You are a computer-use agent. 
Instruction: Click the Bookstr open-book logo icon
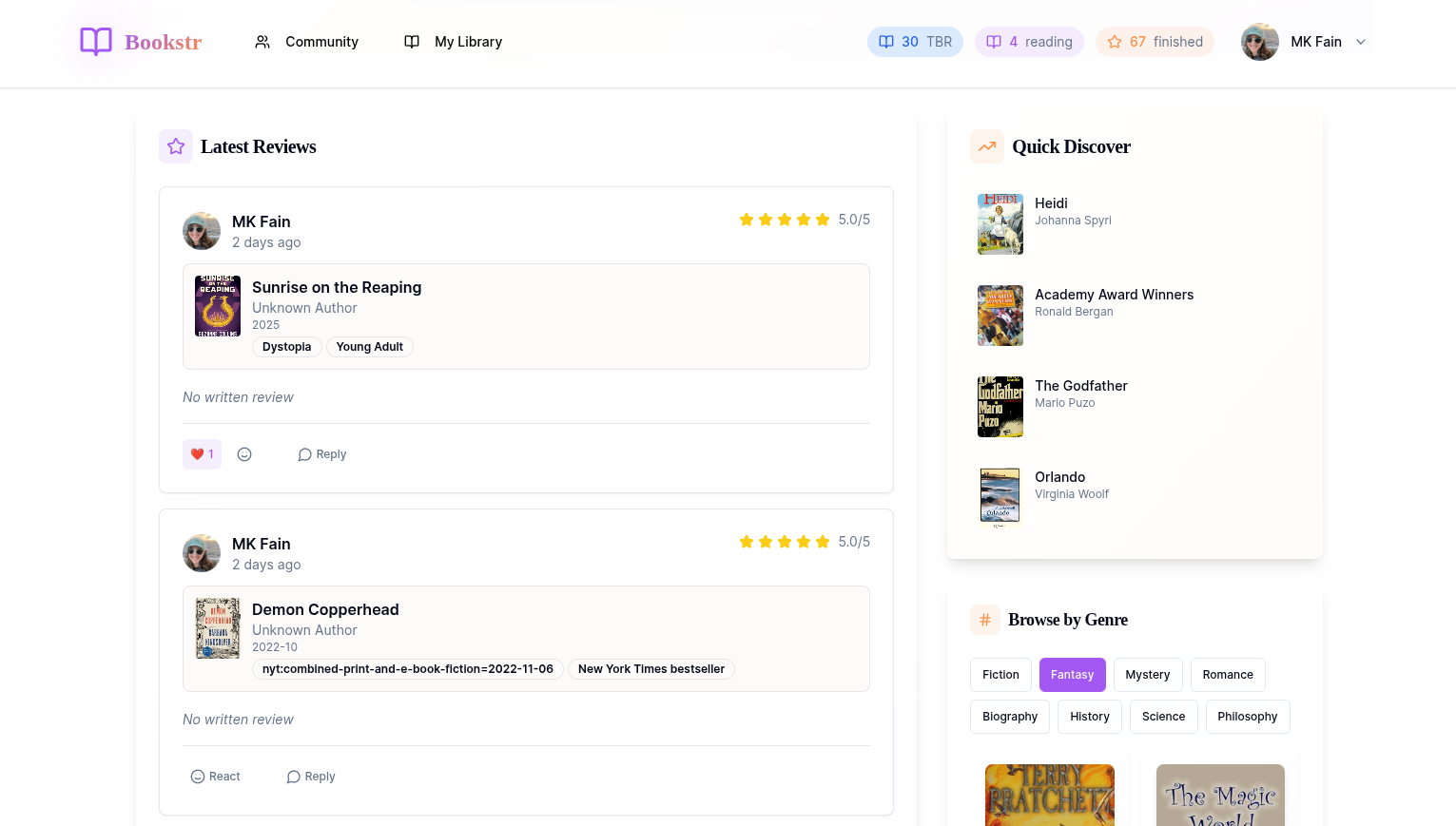pos(95,41)
